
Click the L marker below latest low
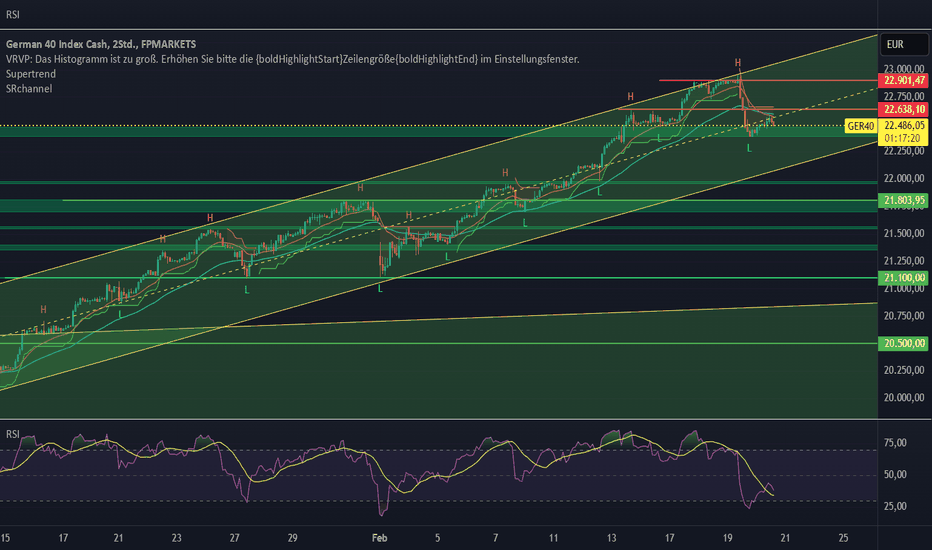tap(749, 148)
